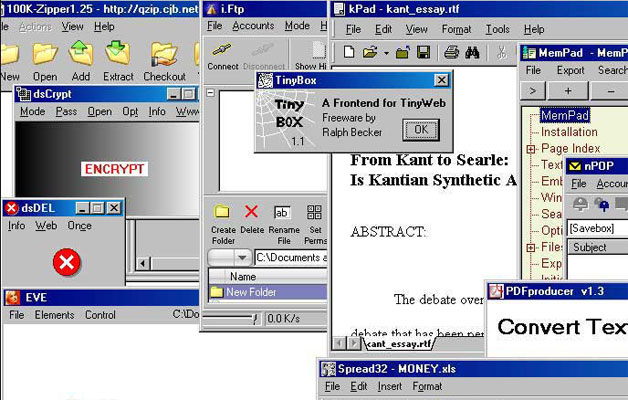Open the Pass menu in dsCrypt
The width and height of the screenshot is (628, 400).
pos(66,112)
